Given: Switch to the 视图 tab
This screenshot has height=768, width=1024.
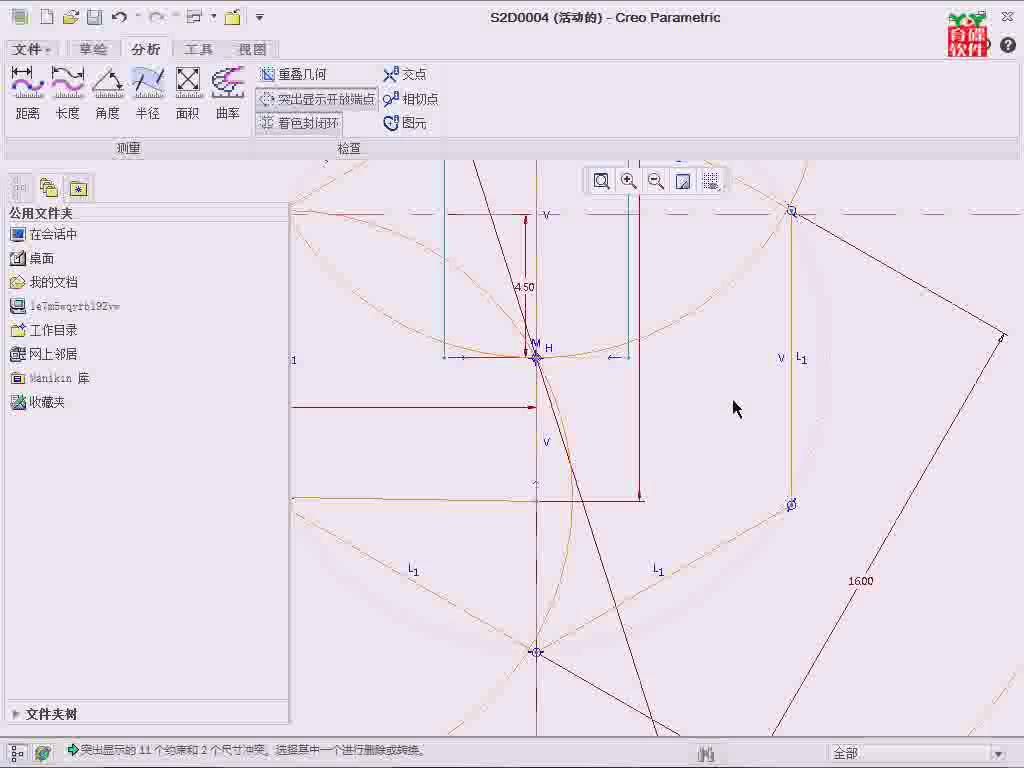Looking at the screenshot, I should 252,49.
